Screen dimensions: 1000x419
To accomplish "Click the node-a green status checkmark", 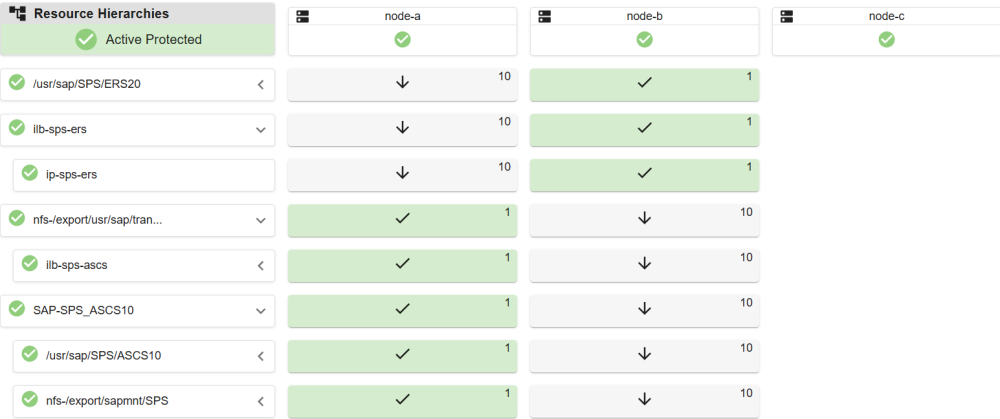I will tap(402, 39).
